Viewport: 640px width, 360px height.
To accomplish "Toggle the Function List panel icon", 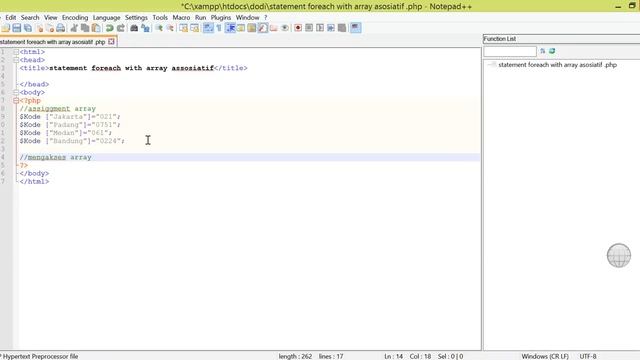I will pyautogui.click(x=263, y=28).
